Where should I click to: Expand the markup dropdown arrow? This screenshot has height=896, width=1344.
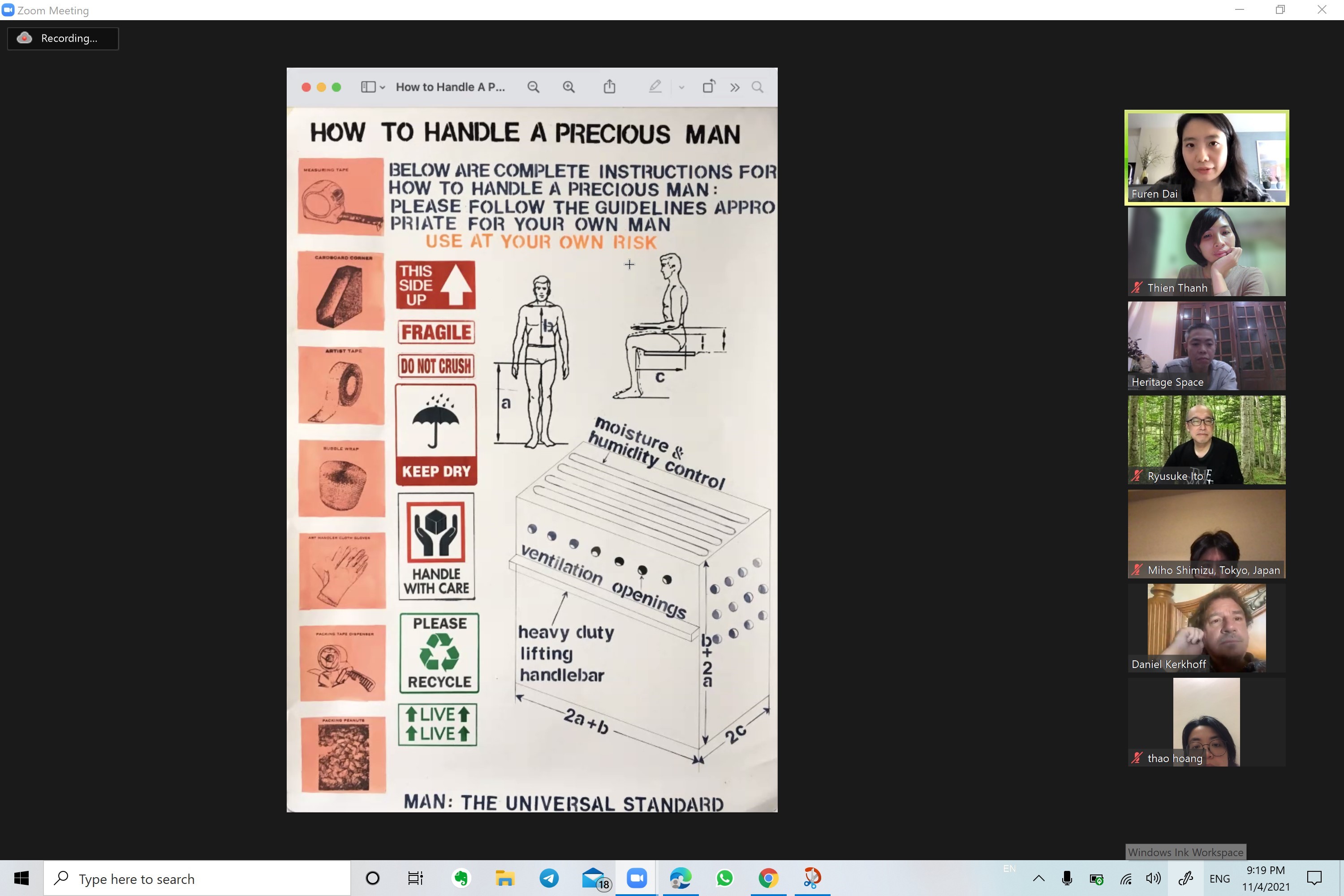[681, 87]
